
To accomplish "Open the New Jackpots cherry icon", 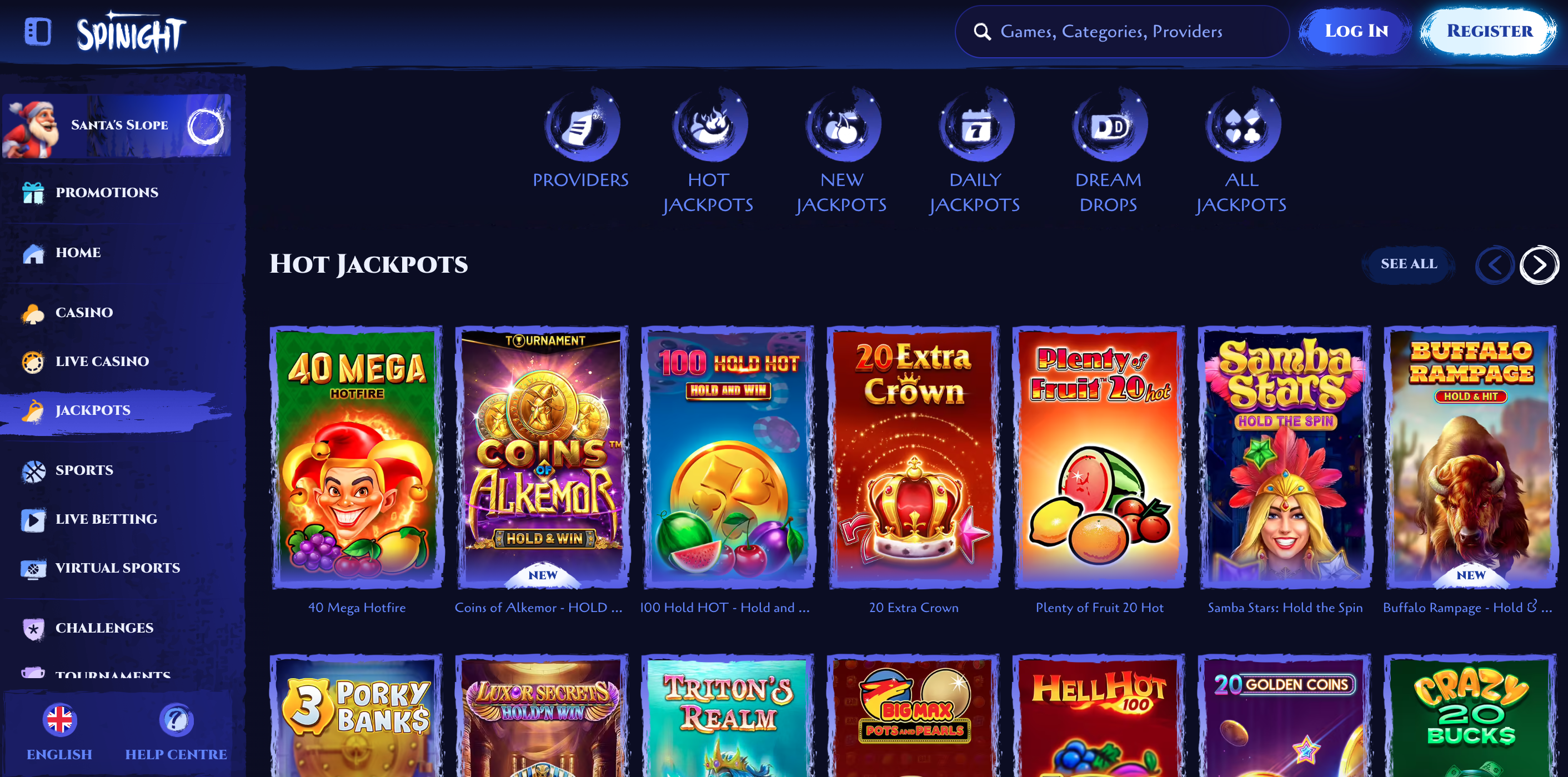I will (x=843, y=125).
